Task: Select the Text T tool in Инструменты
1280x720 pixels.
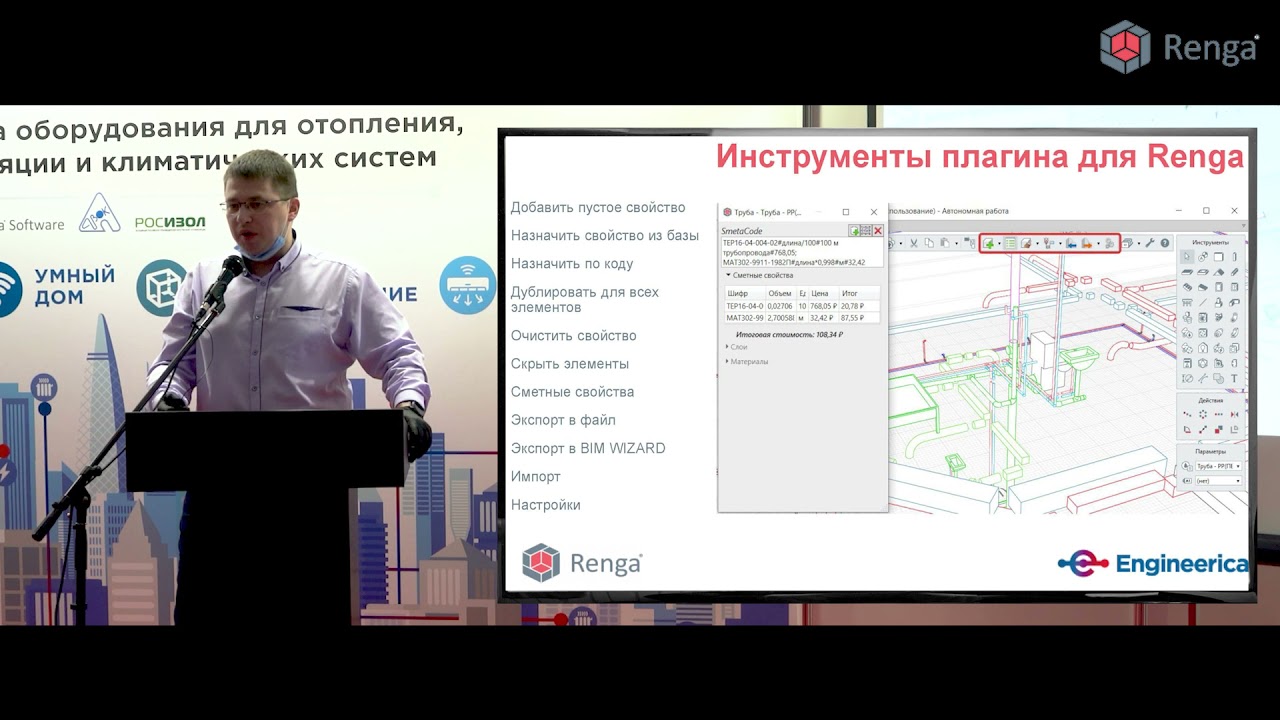Action: pyautogui.click(x=1234, y=377)
